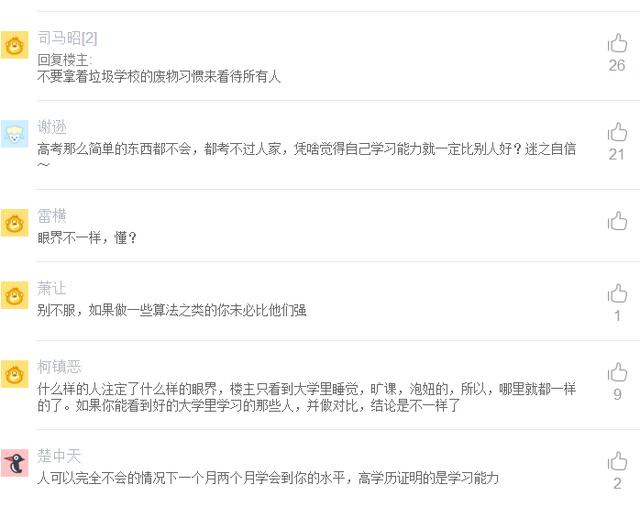Open 楚中天's penguin avatar
This screenshot has height=507, width=640.
tap(15, 463)
